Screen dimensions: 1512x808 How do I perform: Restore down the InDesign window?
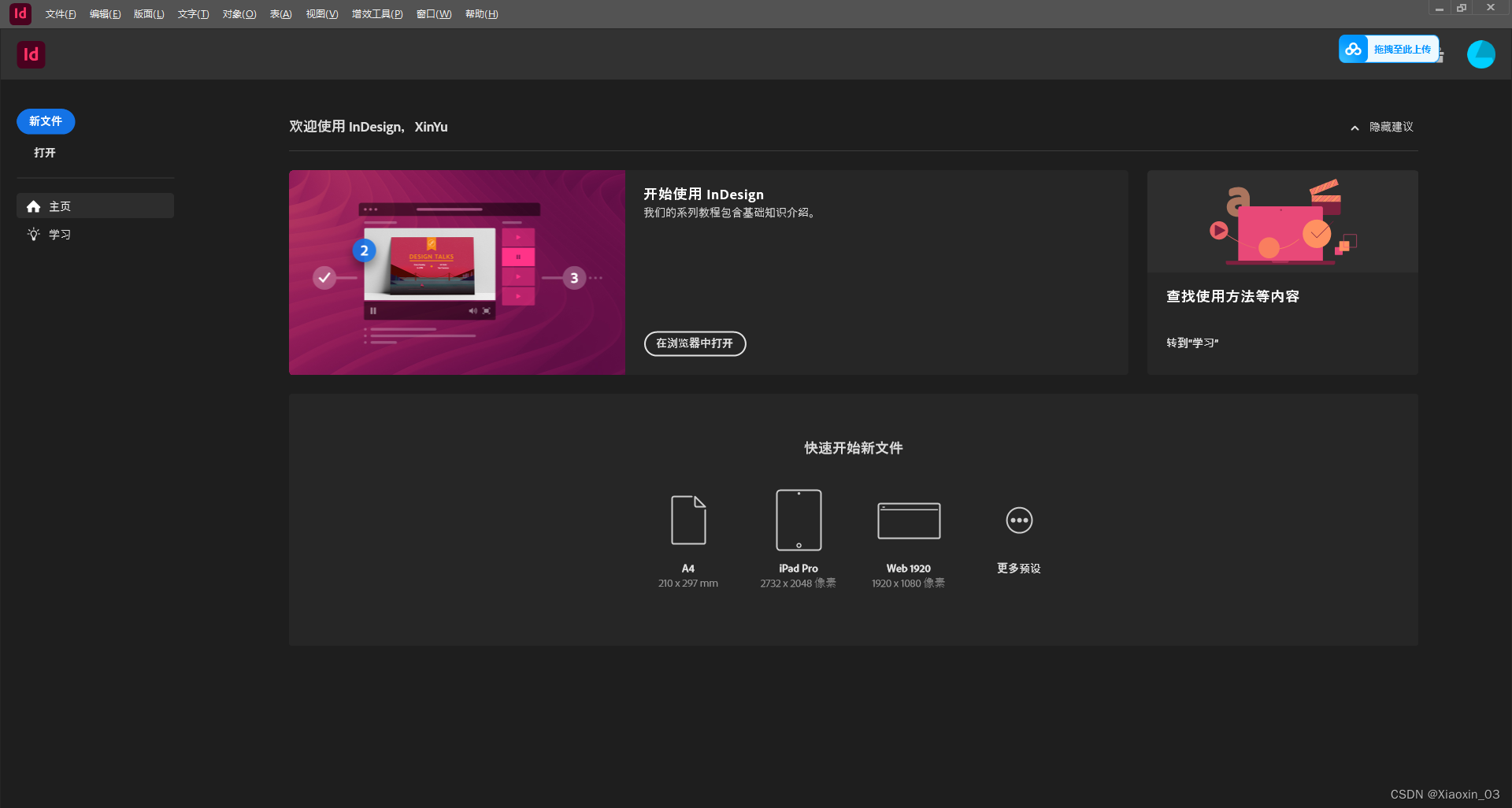pos(1462,8)
